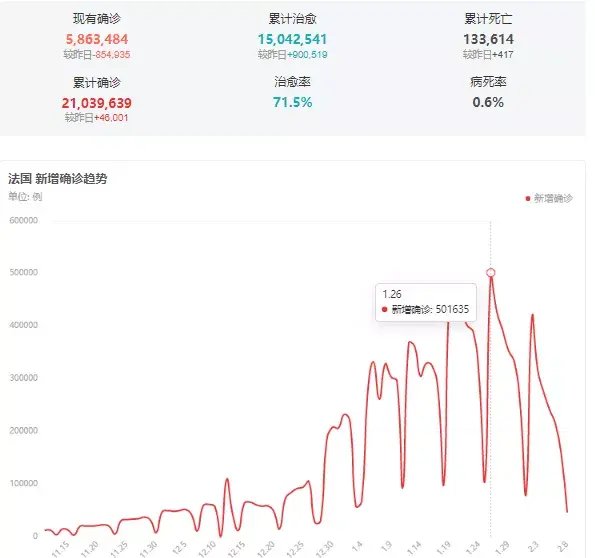Click the 累计死亡 value 133,614
The image size is (595, 558).
click(x=488, y=39)
